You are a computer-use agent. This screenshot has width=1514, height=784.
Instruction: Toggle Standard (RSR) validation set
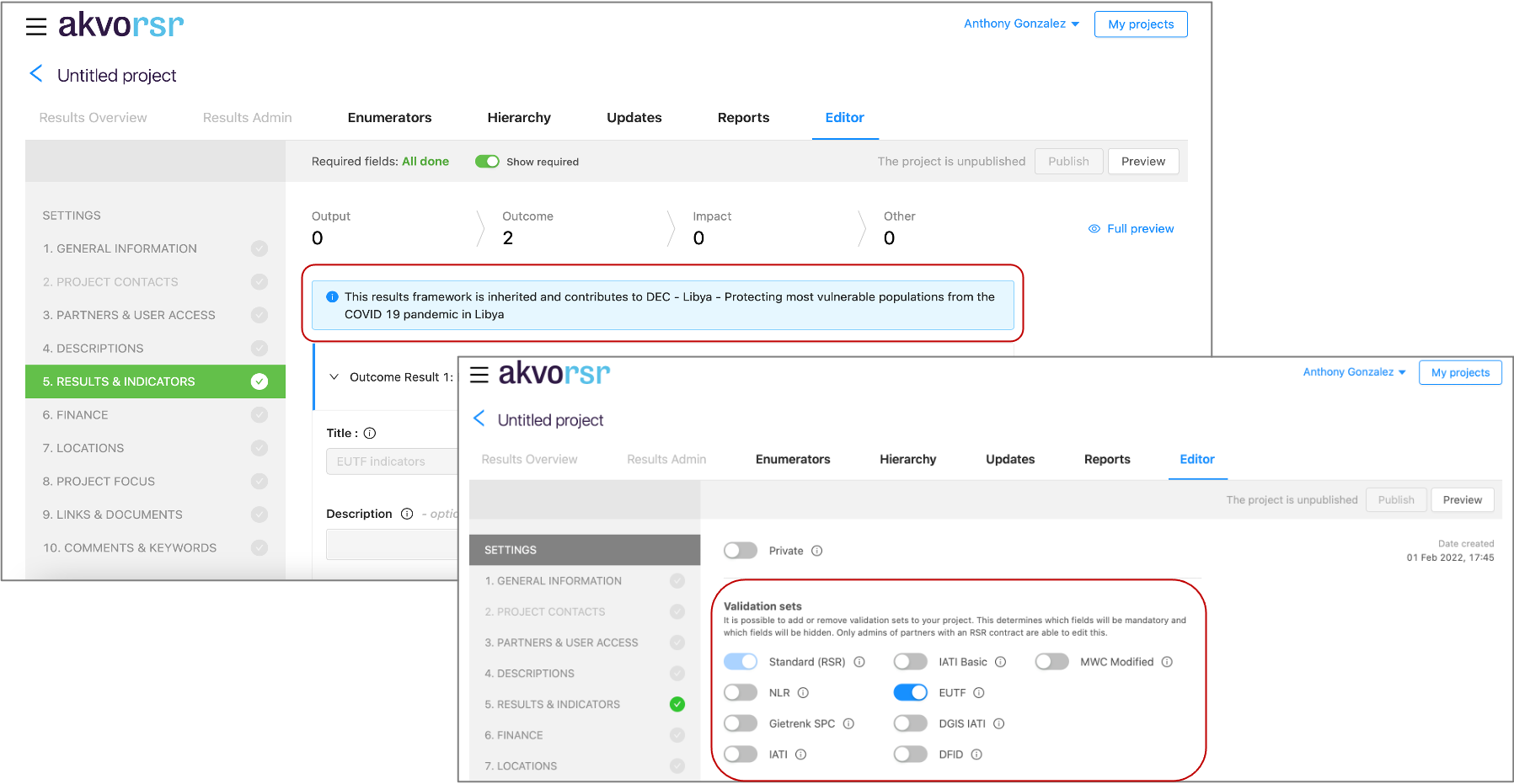coord(741,662)
